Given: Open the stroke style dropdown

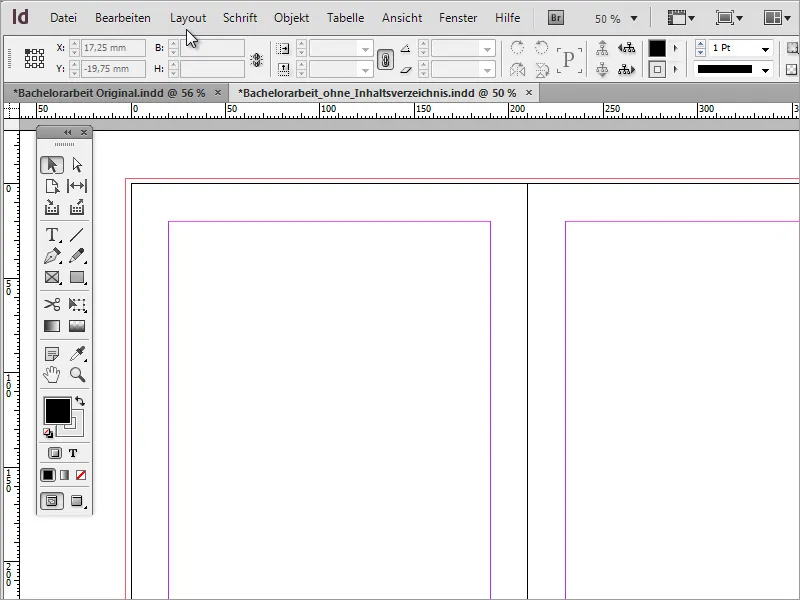Looking at the screenshot, I should pyautogui.click(x=765, y=70).
